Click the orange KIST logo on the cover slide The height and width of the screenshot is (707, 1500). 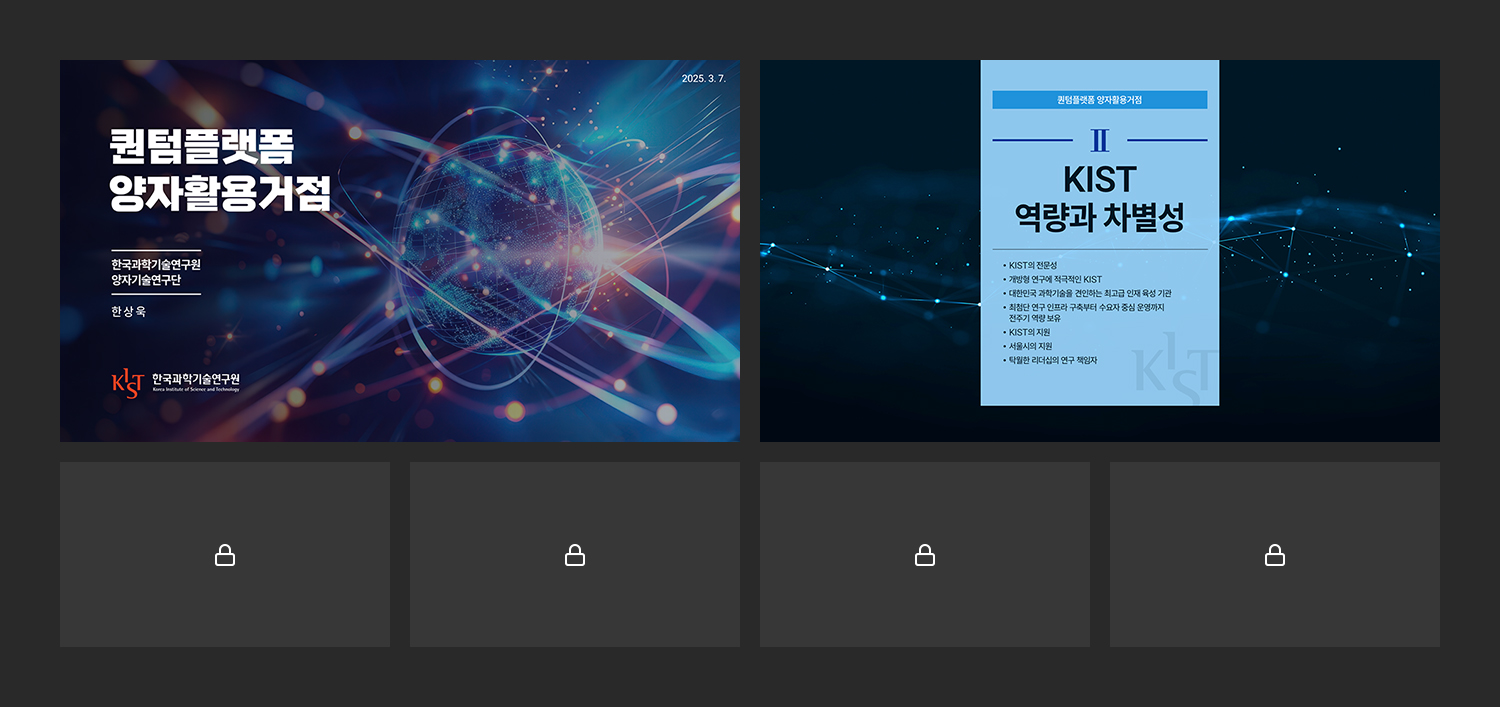click(x=128, y=383)
